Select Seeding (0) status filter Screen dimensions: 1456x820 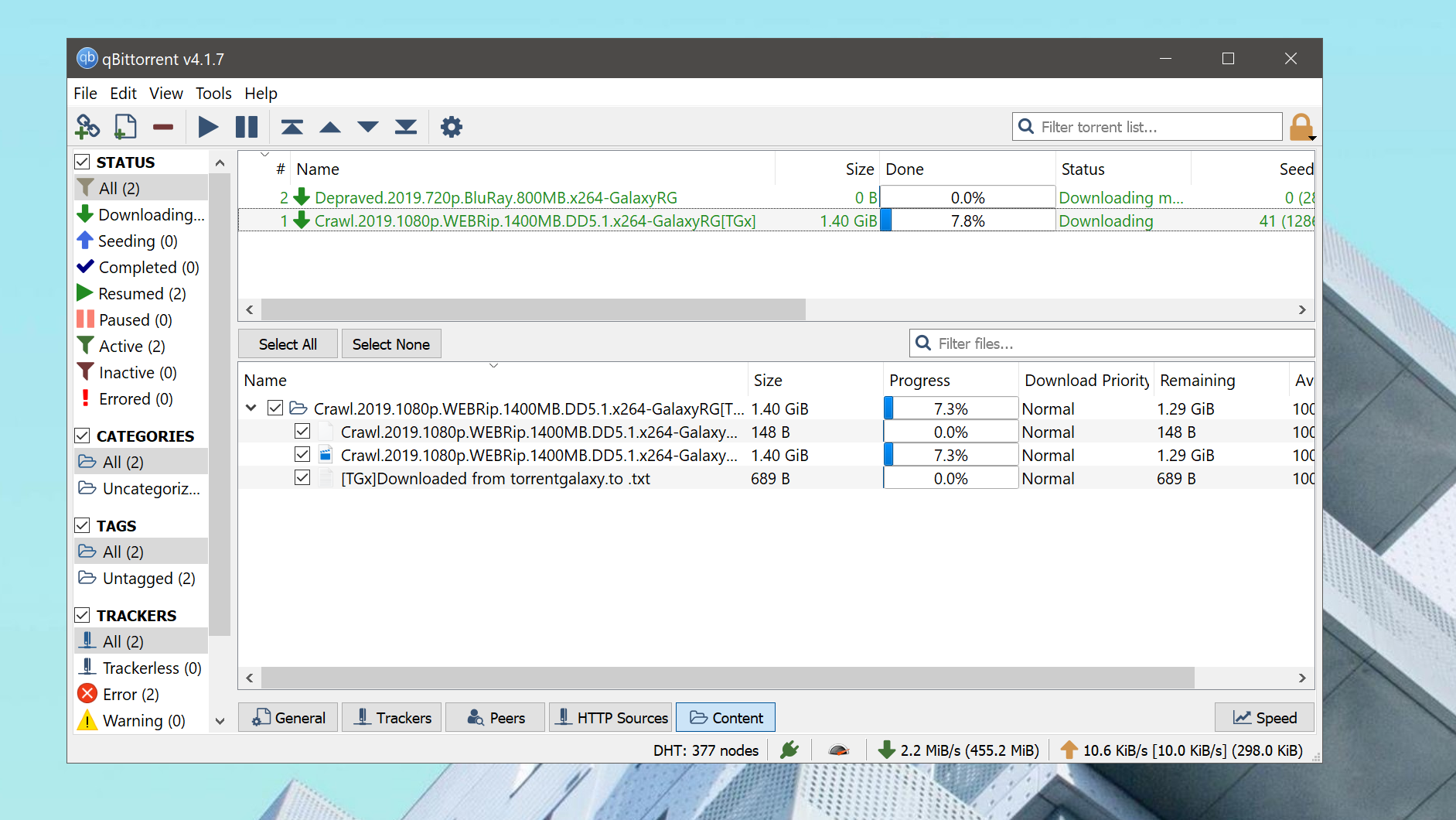coord(141,241)
